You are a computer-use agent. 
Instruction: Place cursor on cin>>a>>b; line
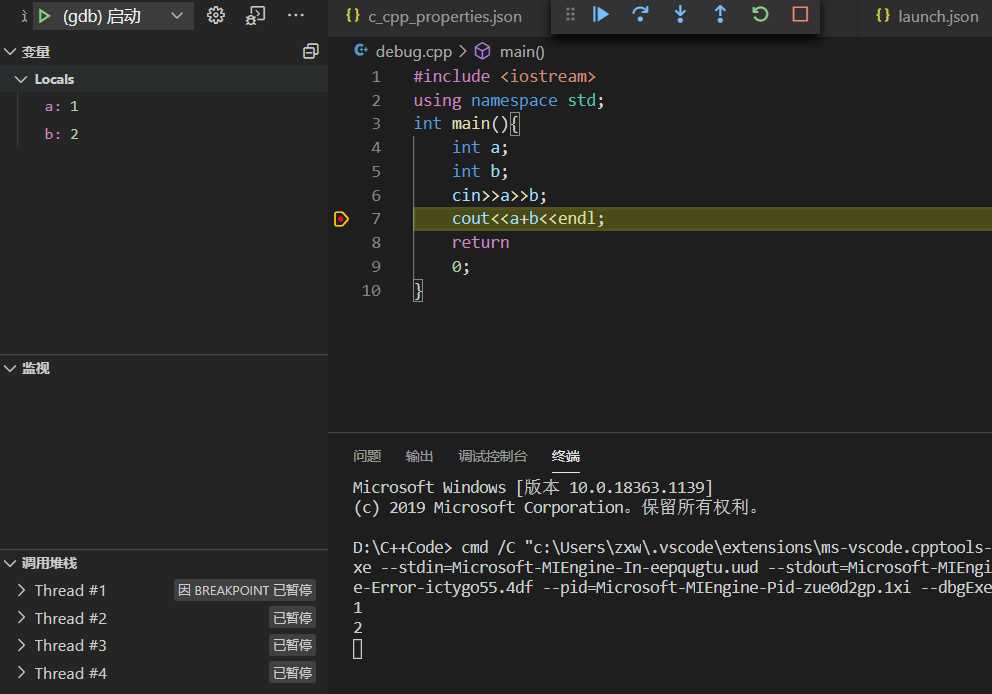[499, 195]
